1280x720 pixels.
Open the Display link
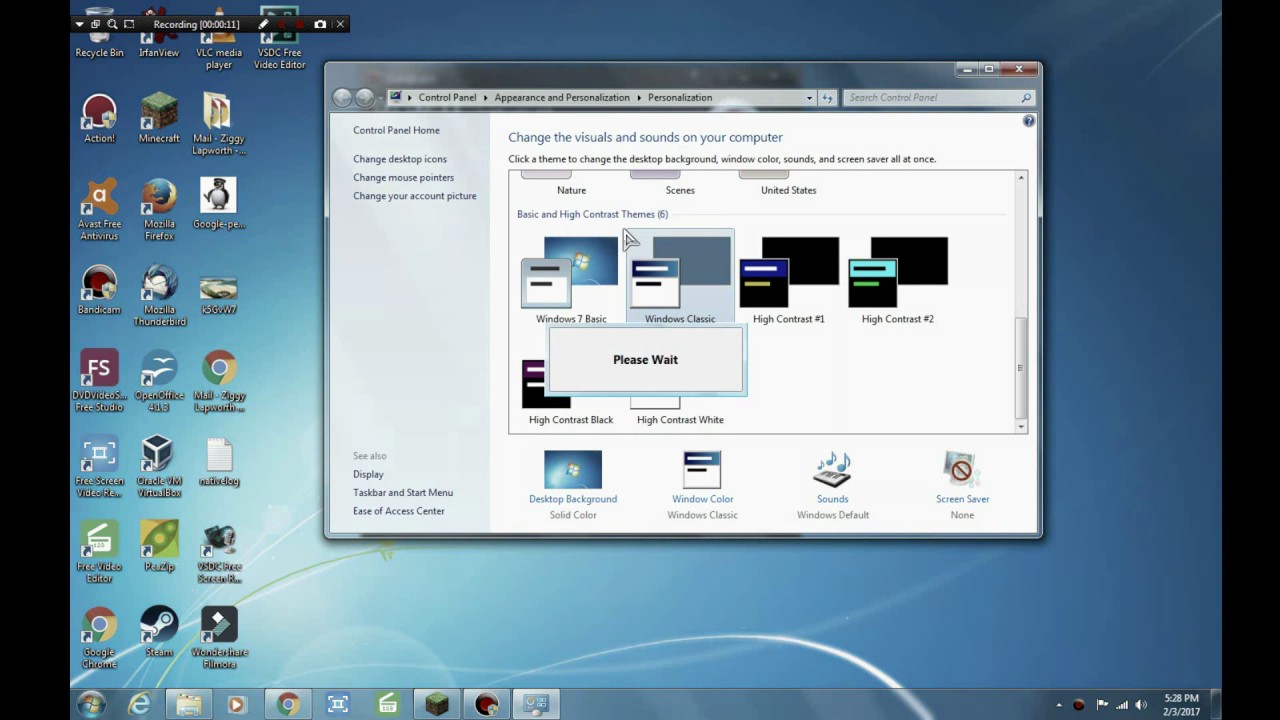(x=368, y=474)
